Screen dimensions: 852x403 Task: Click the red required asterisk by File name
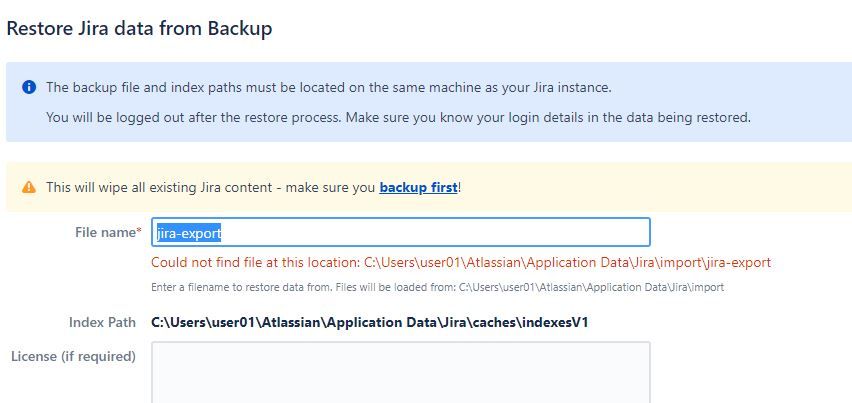coord(139,232)
